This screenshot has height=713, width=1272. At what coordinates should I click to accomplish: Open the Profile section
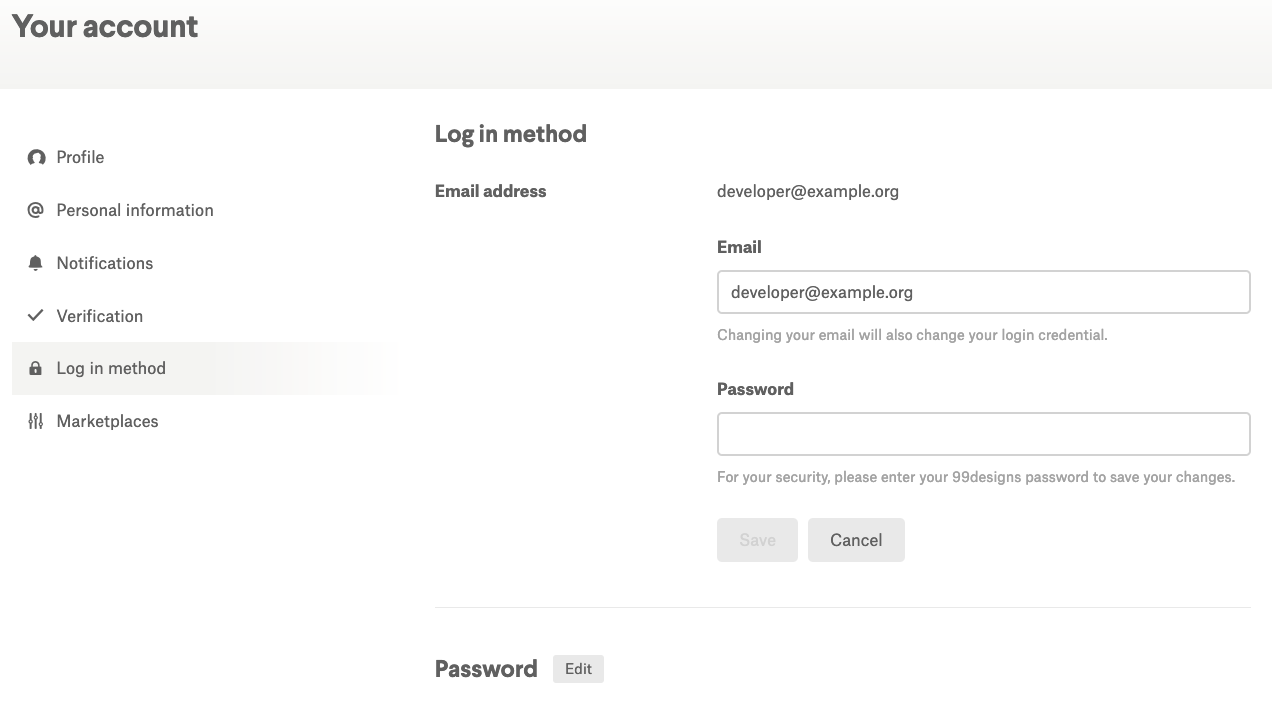(80, 157)
